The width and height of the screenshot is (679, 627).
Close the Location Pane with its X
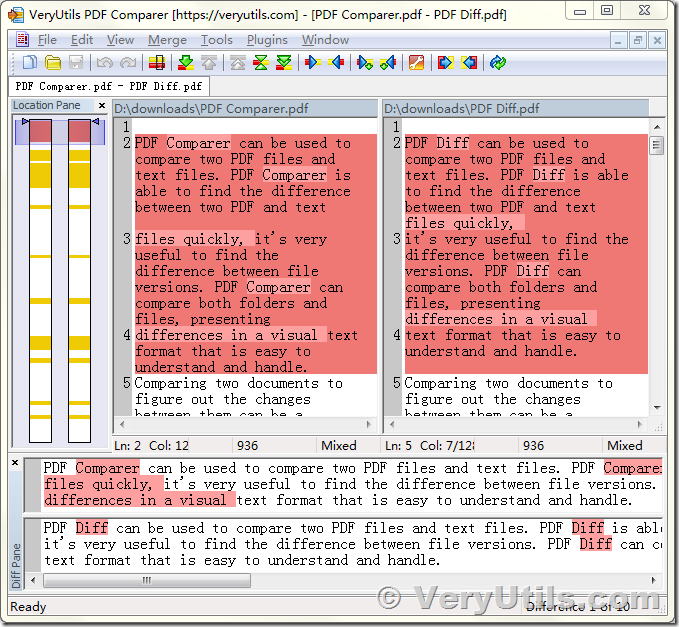click(102, 105)
